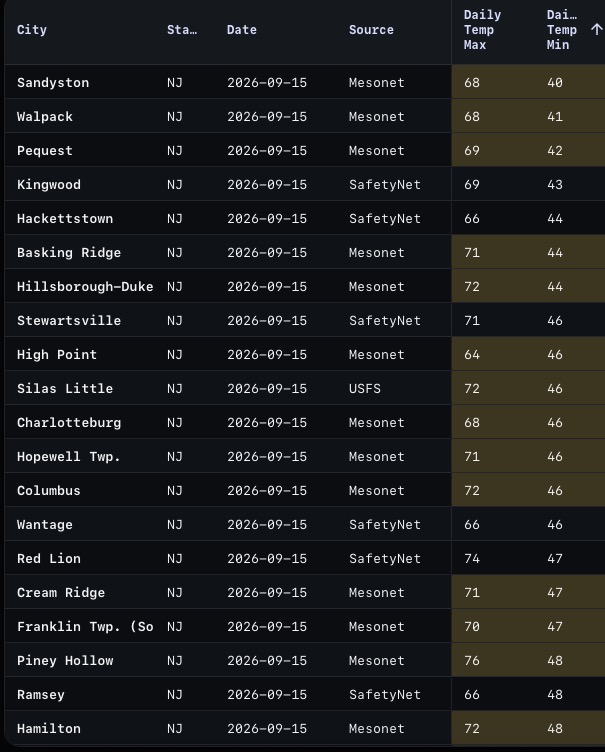This screenshot has width=605, height=752.
Task: Click Mesonet source in Pequest row
Action: point(377,151)
